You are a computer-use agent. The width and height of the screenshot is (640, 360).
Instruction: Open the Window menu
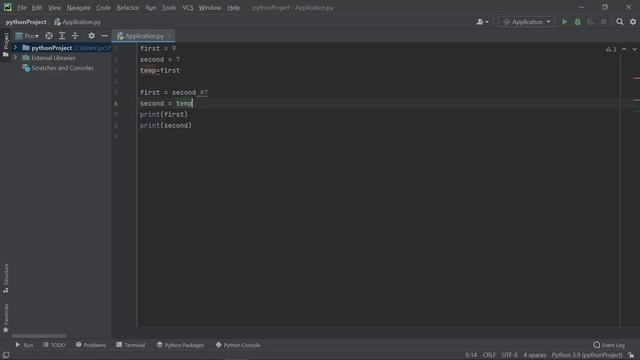[210, 8]
